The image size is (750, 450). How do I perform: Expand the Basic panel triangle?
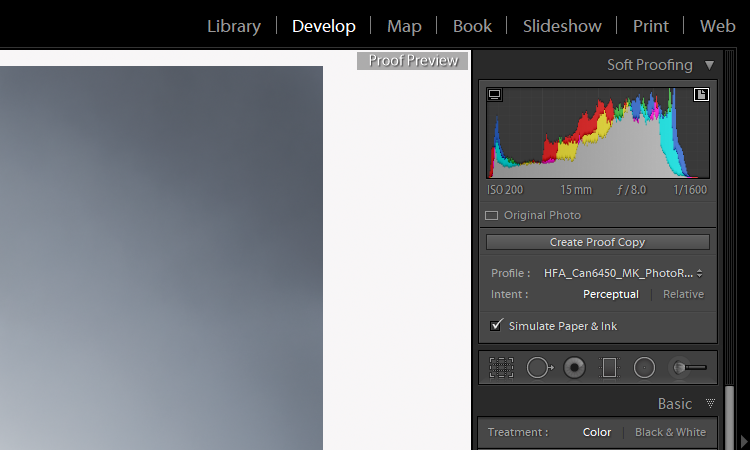coord(710,404)
